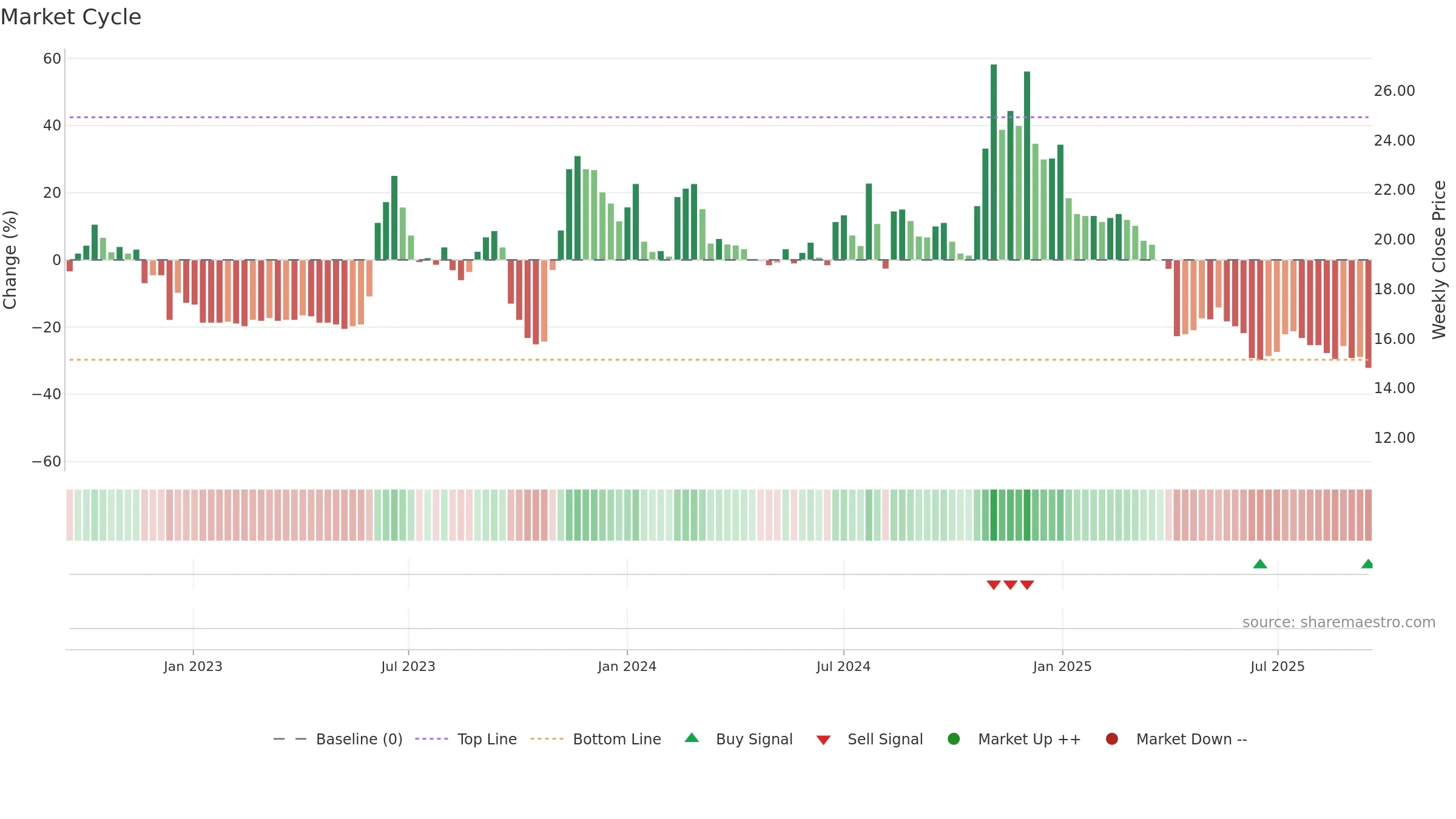The width and height of the screenshot is (1456, 819).
Task: Click the last red heat strip cell
Action: coord(1368,515)
